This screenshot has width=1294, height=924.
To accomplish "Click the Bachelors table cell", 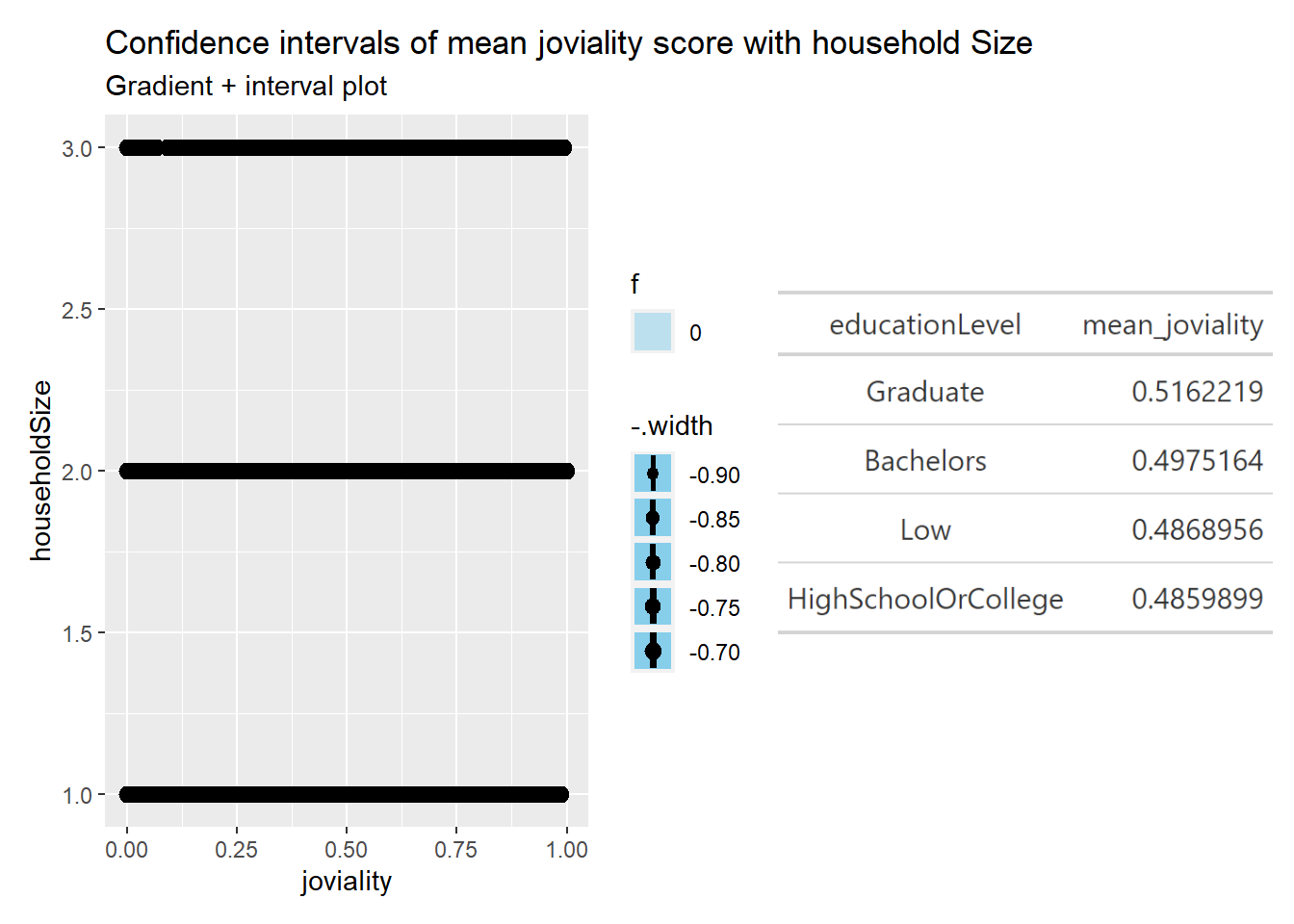I will tap(924, 461).
